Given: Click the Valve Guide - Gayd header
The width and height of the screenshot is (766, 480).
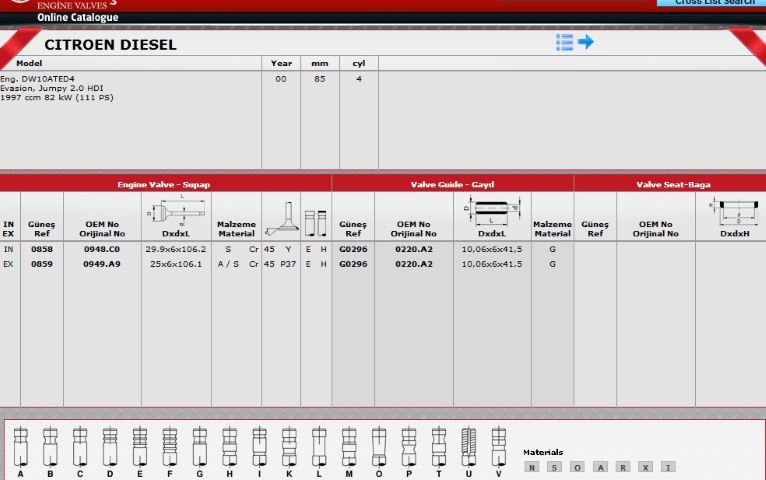Looking at the screenshot, I should click(452, 184).
